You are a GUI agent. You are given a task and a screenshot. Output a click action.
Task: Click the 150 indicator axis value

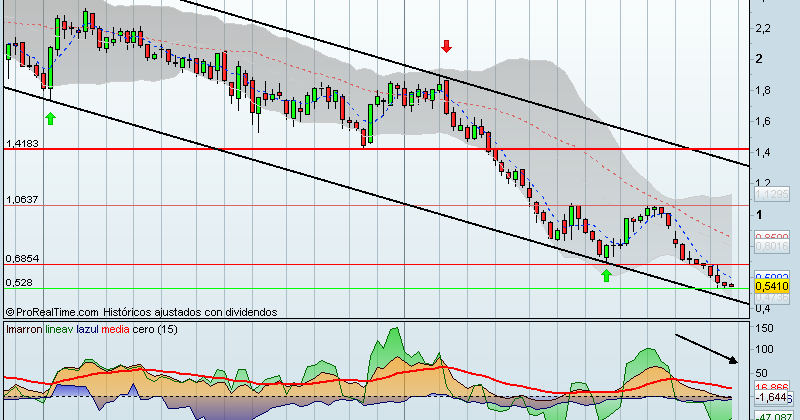(x=764, y=328)
